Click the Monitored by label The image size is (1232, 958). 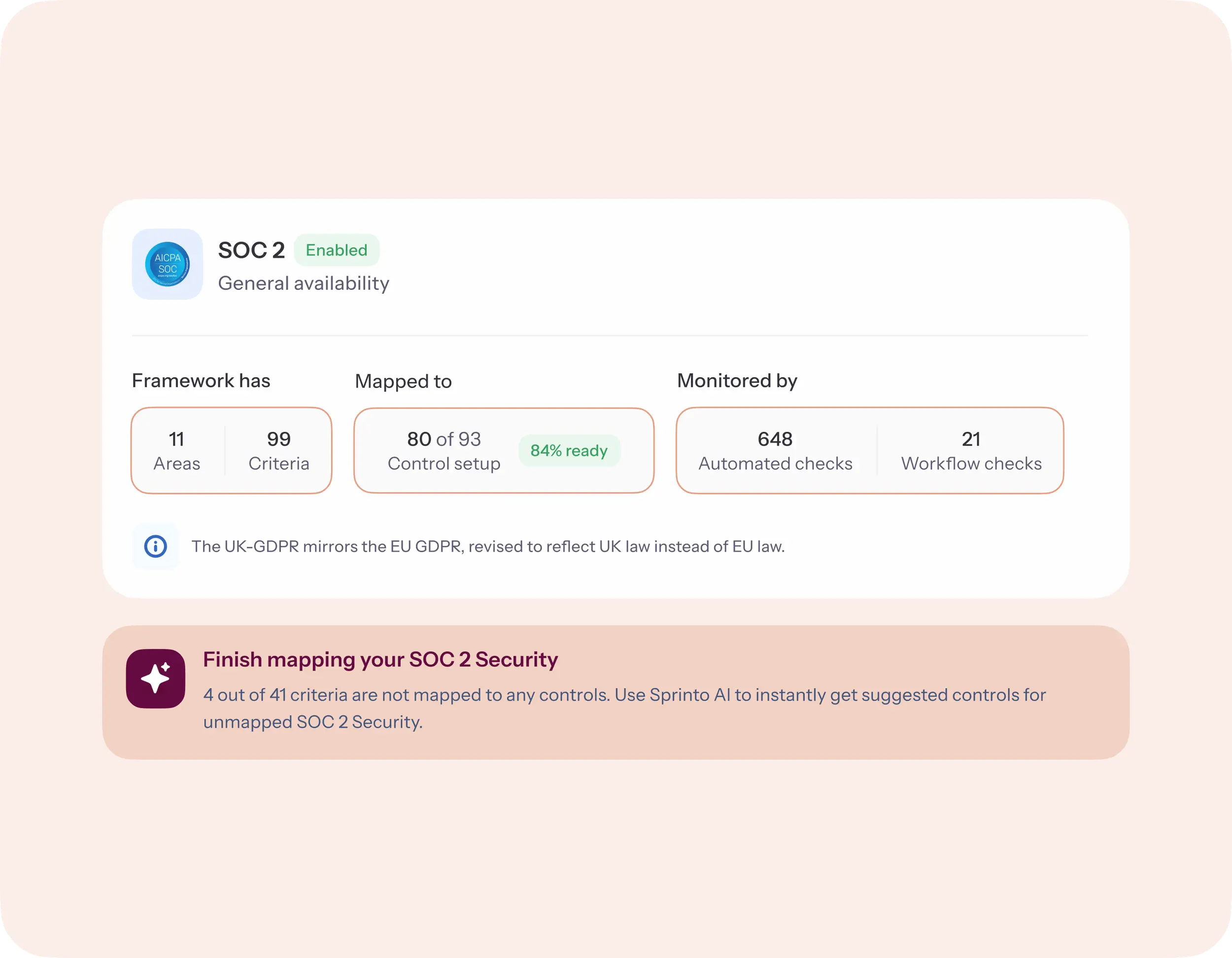(x=737, y=381)
